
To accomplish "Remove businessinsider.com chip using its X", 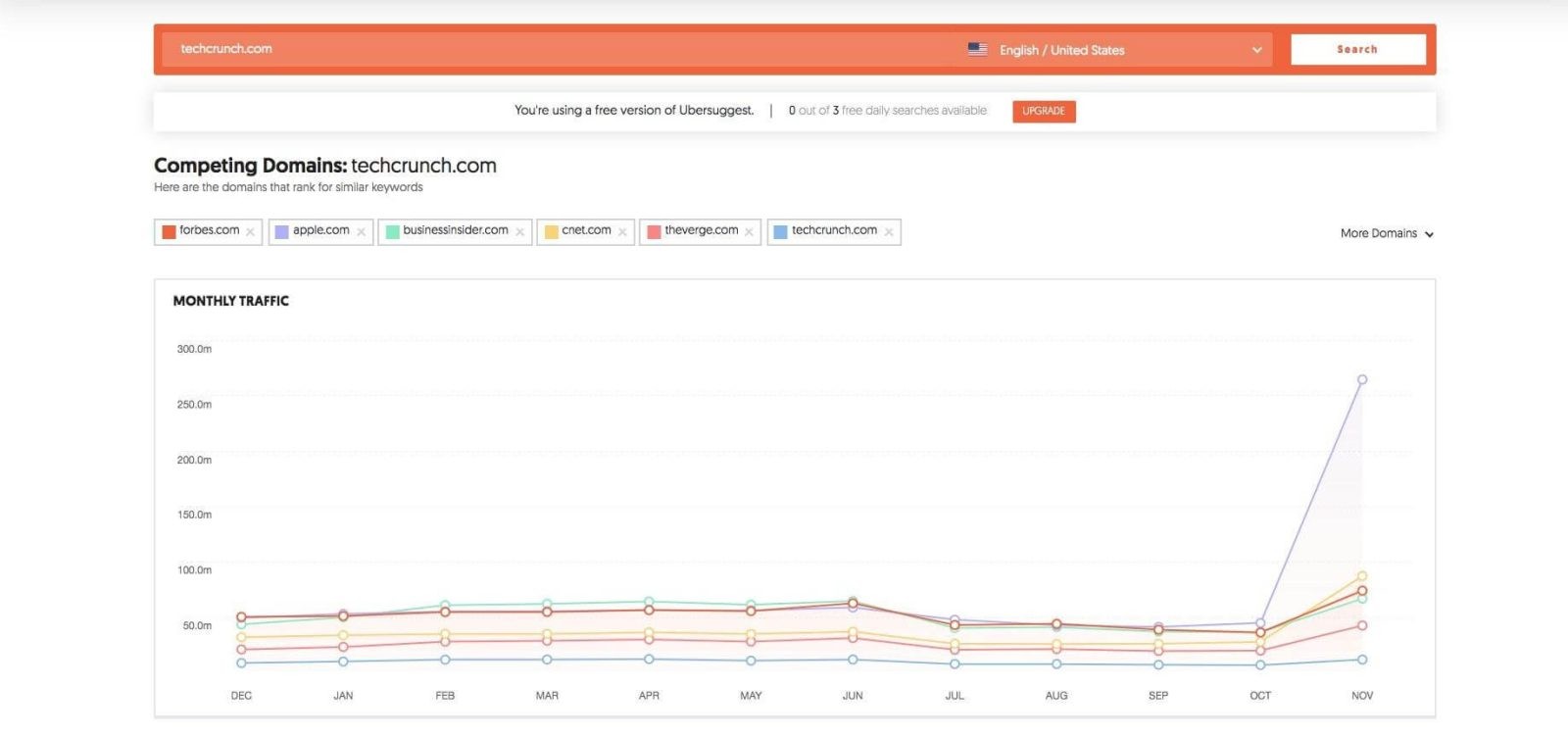I will coord(520,232).
